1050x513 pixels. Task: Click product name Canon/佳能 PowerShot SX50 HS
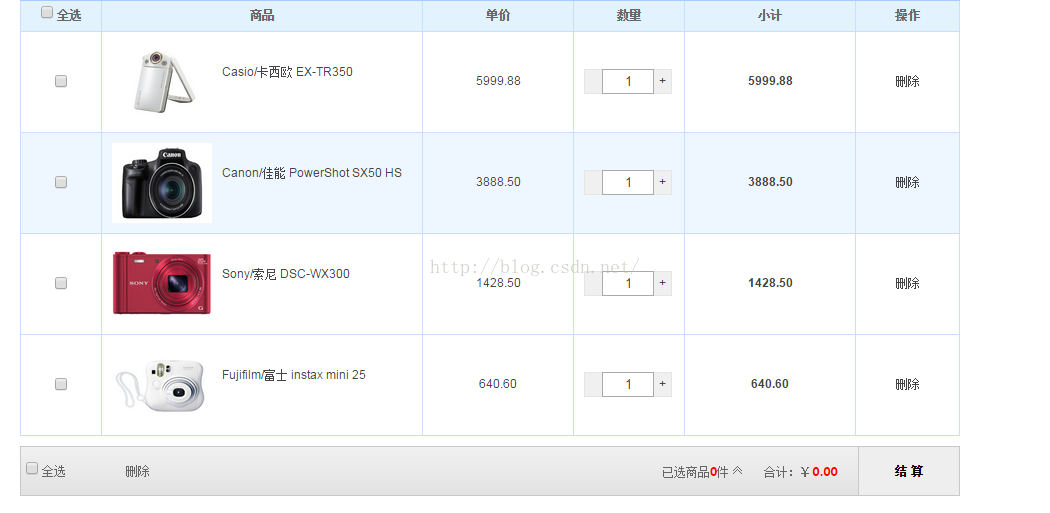[312, 173]
